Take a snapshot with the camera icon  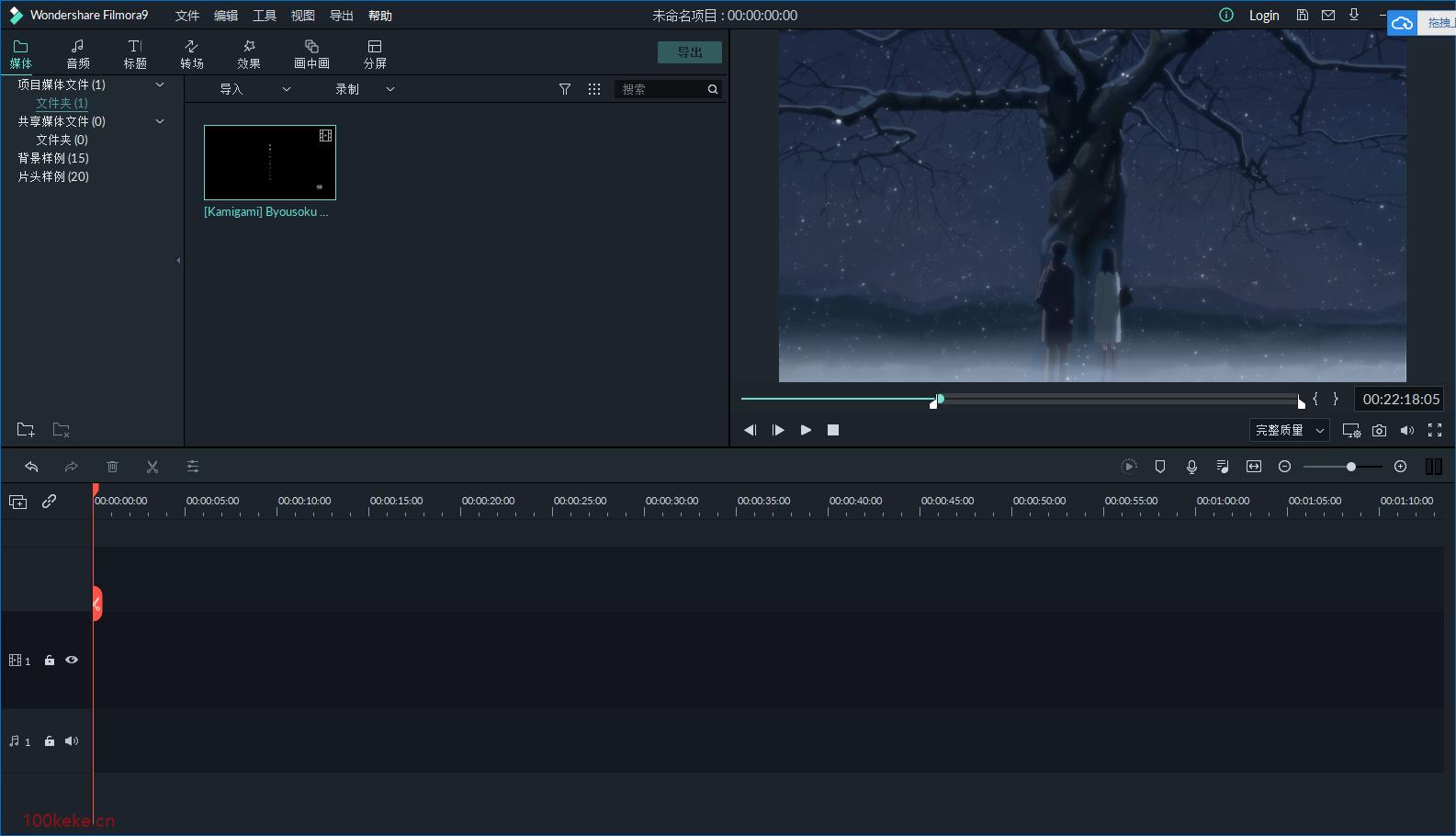[1379, 430]
